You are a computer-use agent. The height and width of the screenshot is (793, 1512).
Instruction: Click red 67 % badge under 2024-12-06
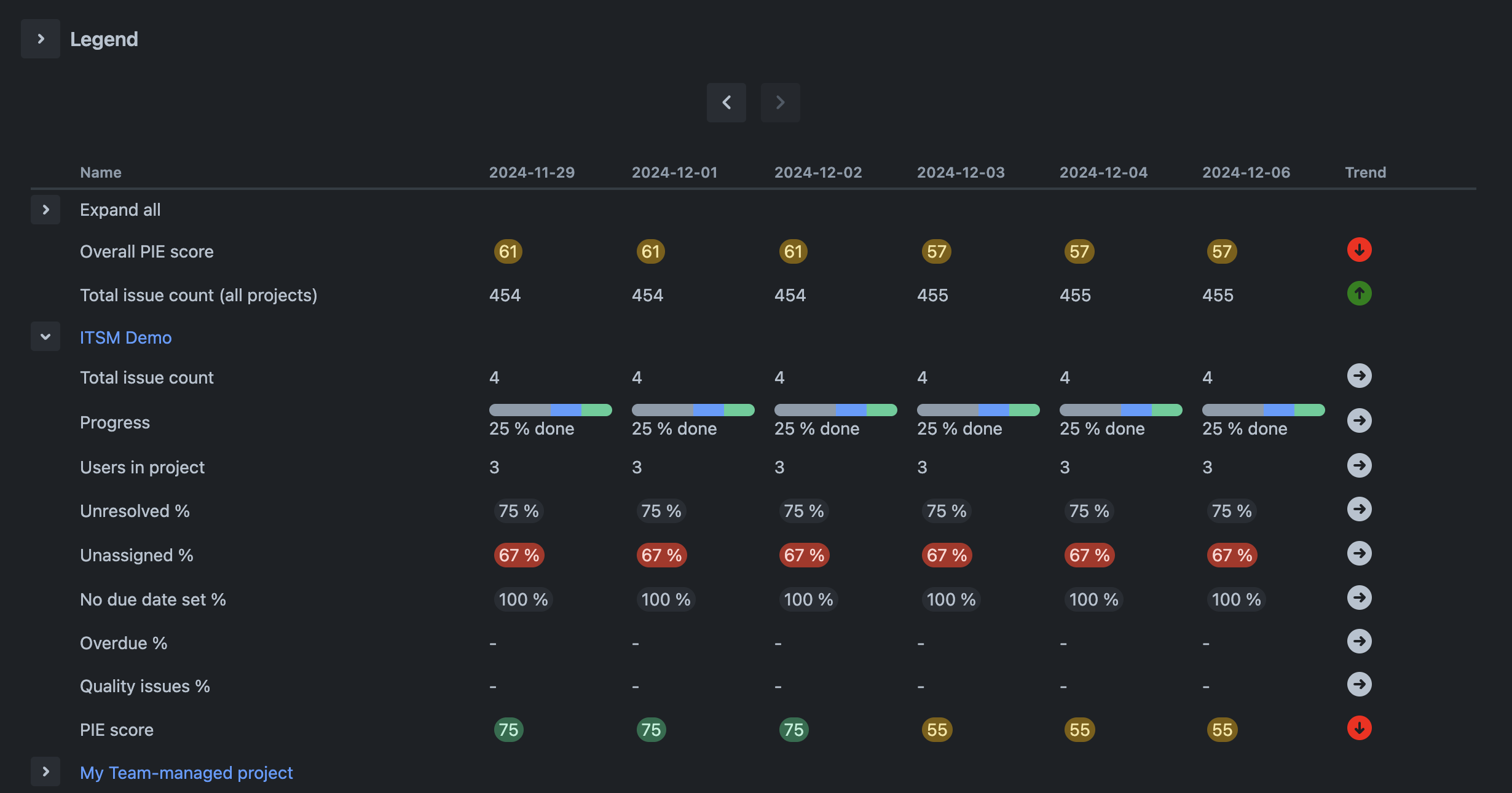click(x=1232, y=555)
